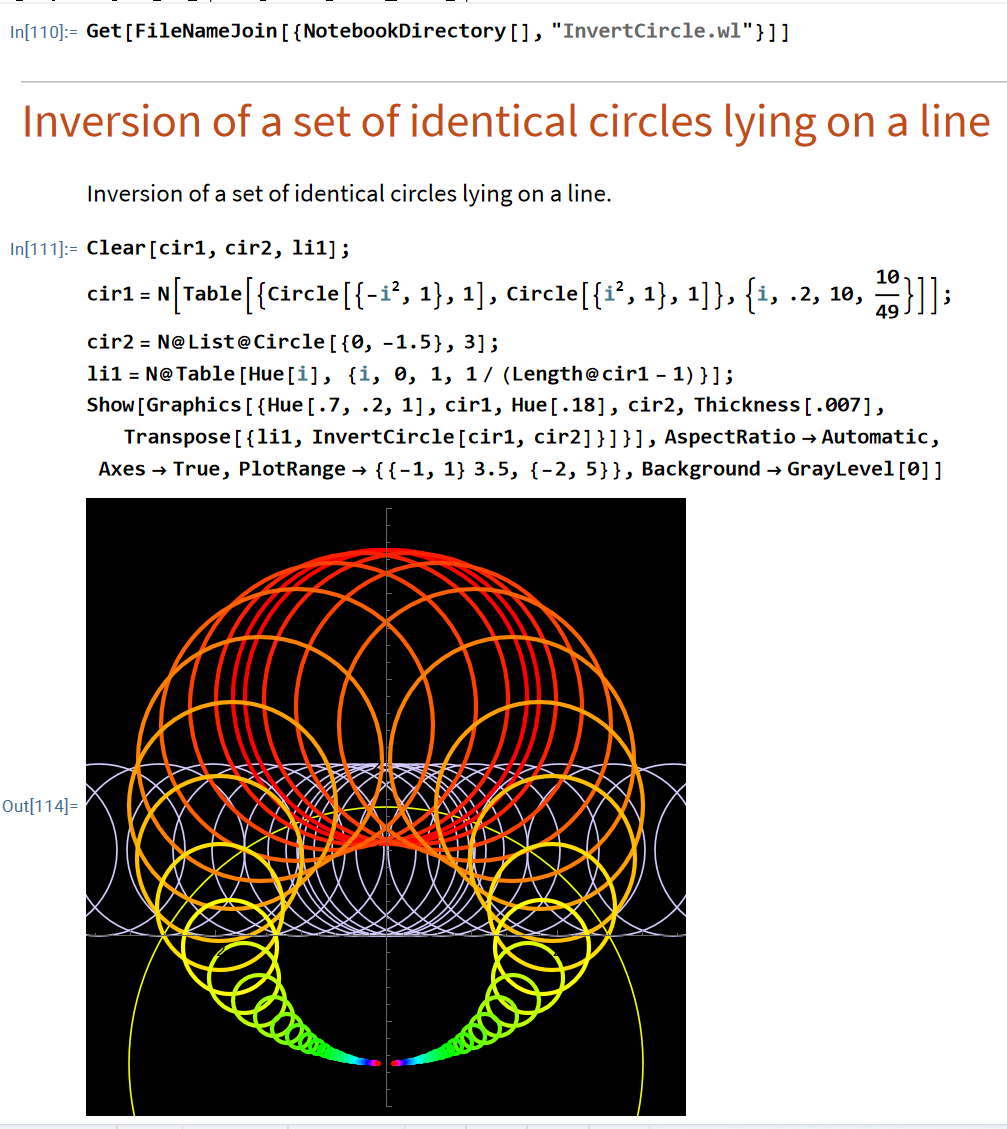Click the Out[114] output label

coord(42,806)
